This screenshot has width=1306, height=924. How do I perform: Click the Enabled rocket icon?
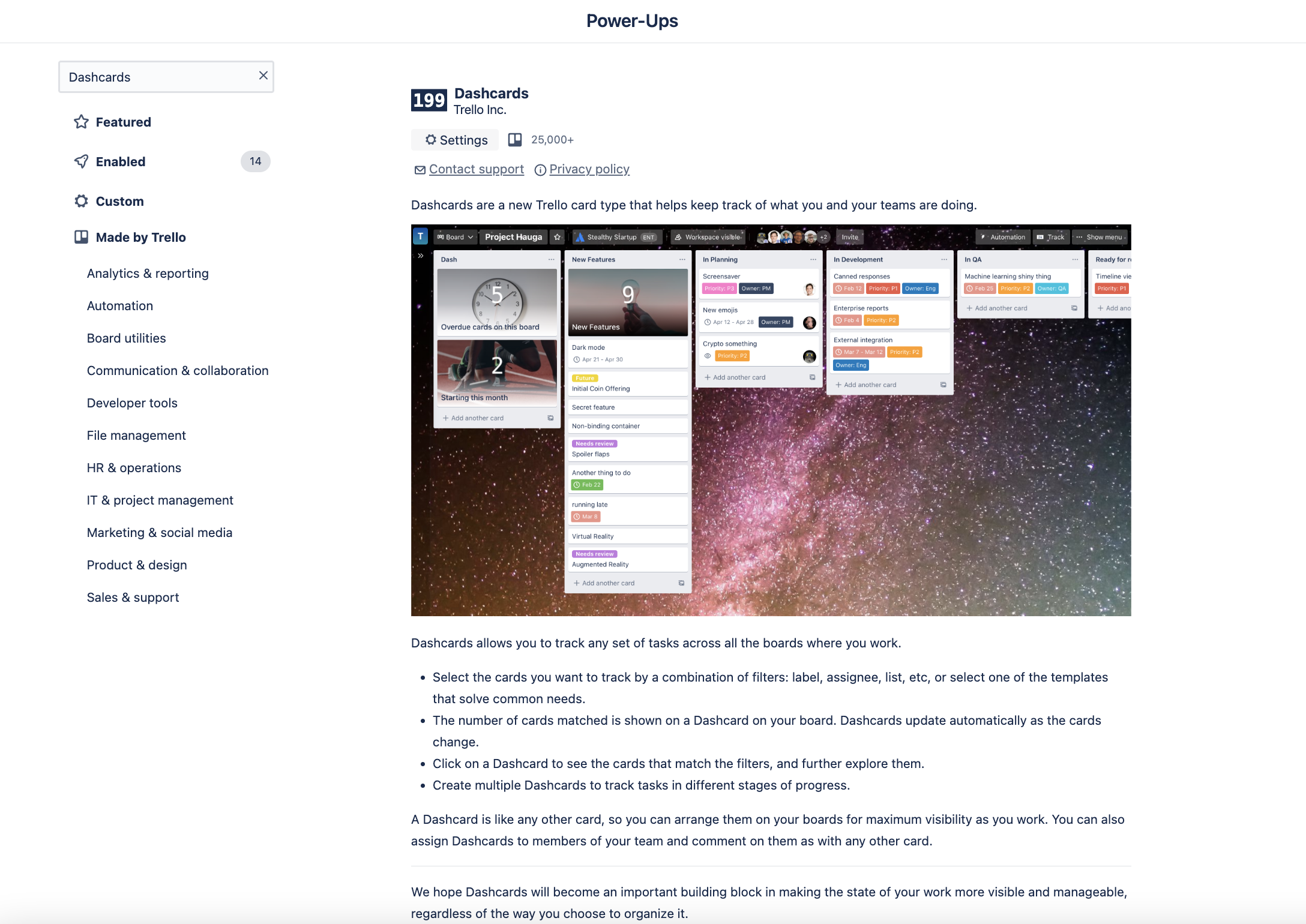pos(81,161)
